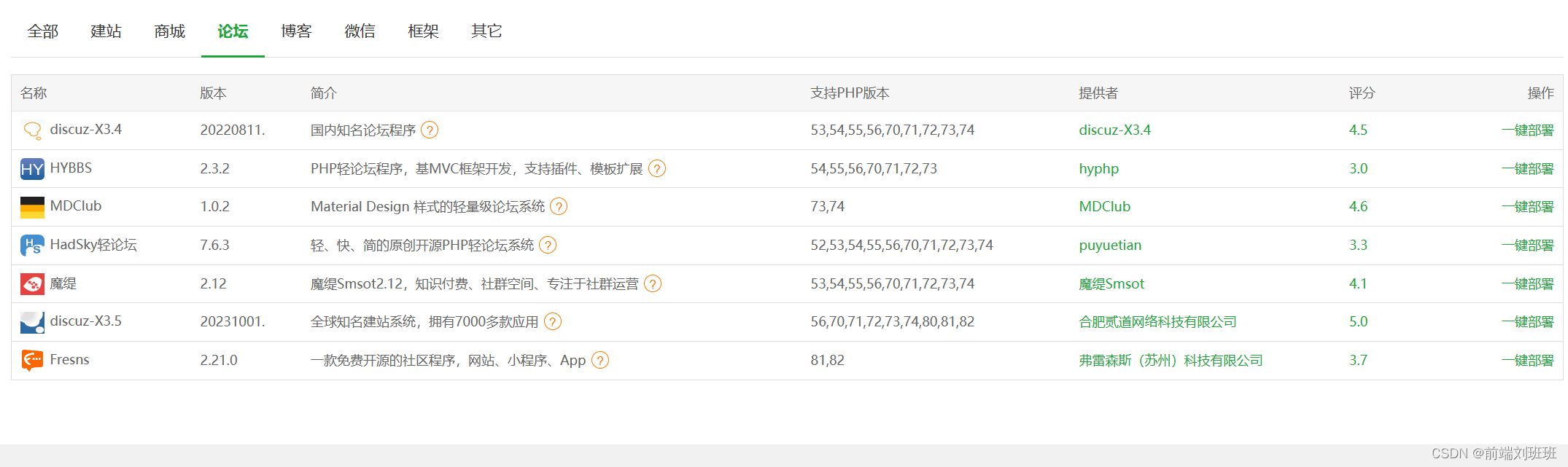Click the MDClub name text

click(x=76, y=206)
